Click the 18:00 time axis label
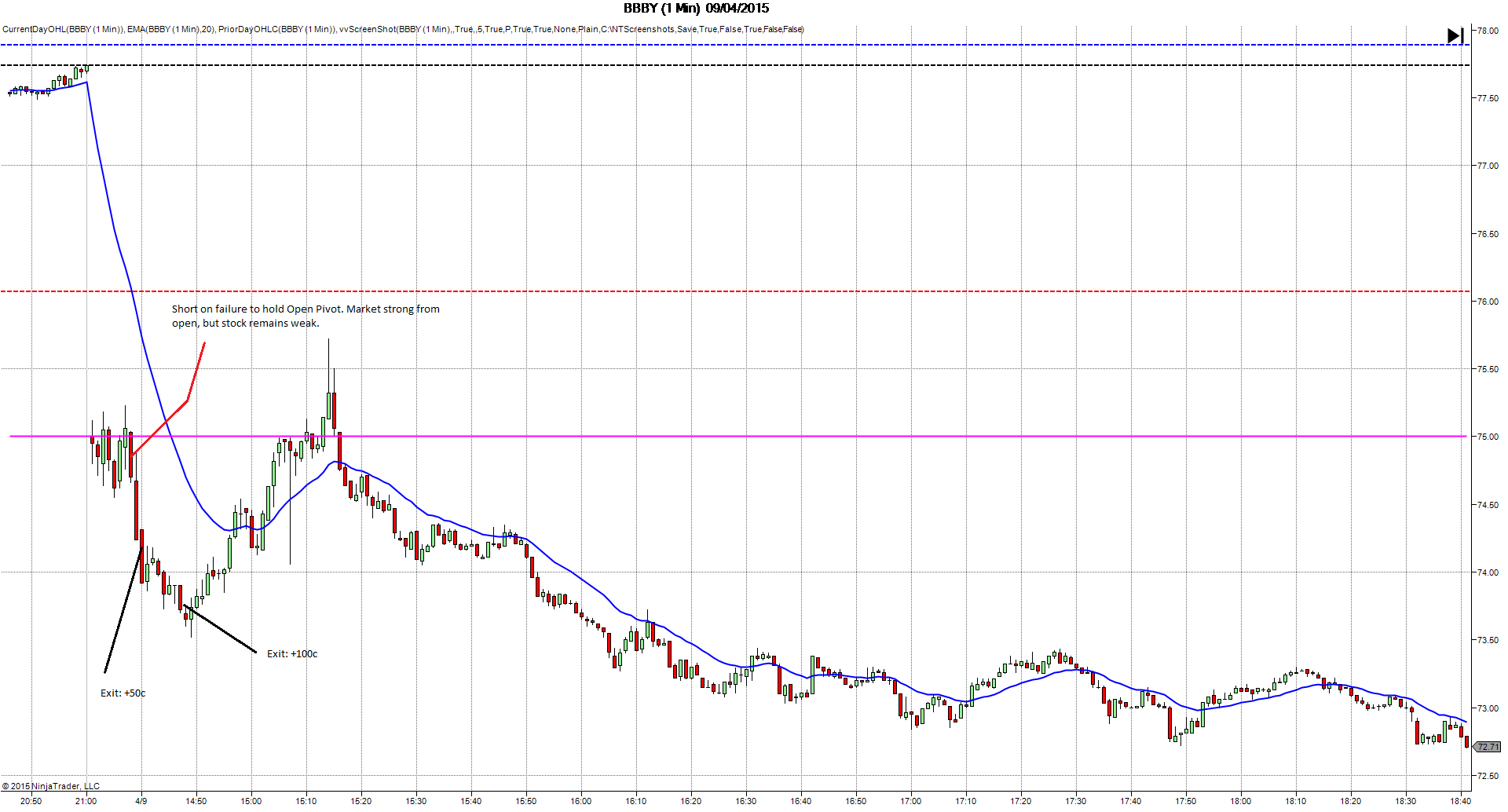 (x=1241, y=801)
